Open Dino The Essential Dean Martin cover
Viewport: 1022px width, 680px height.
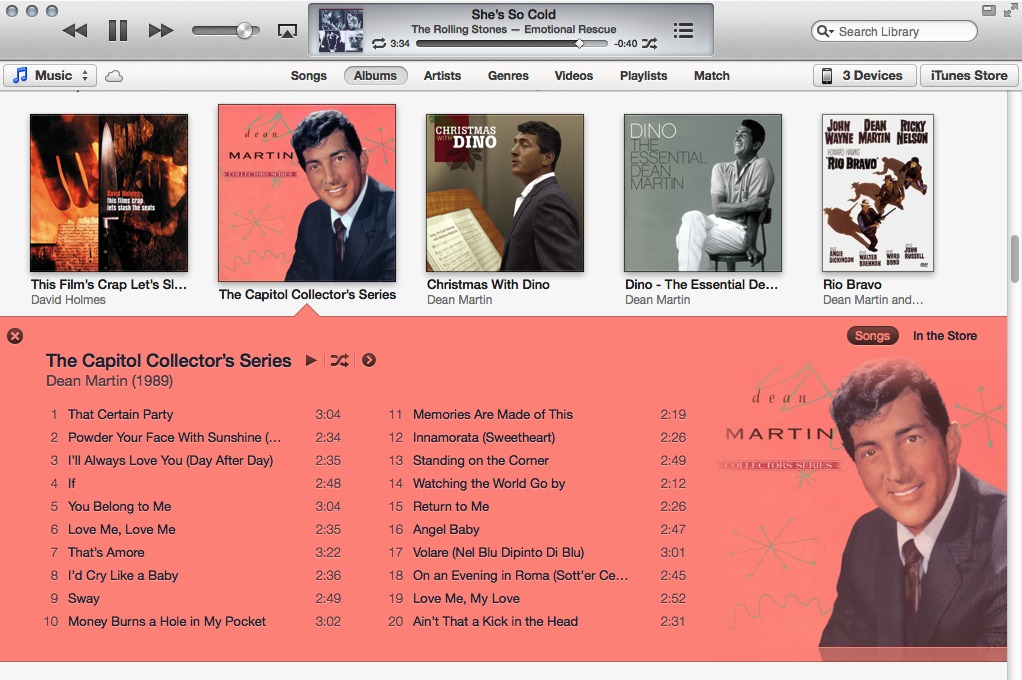[703, 193]
